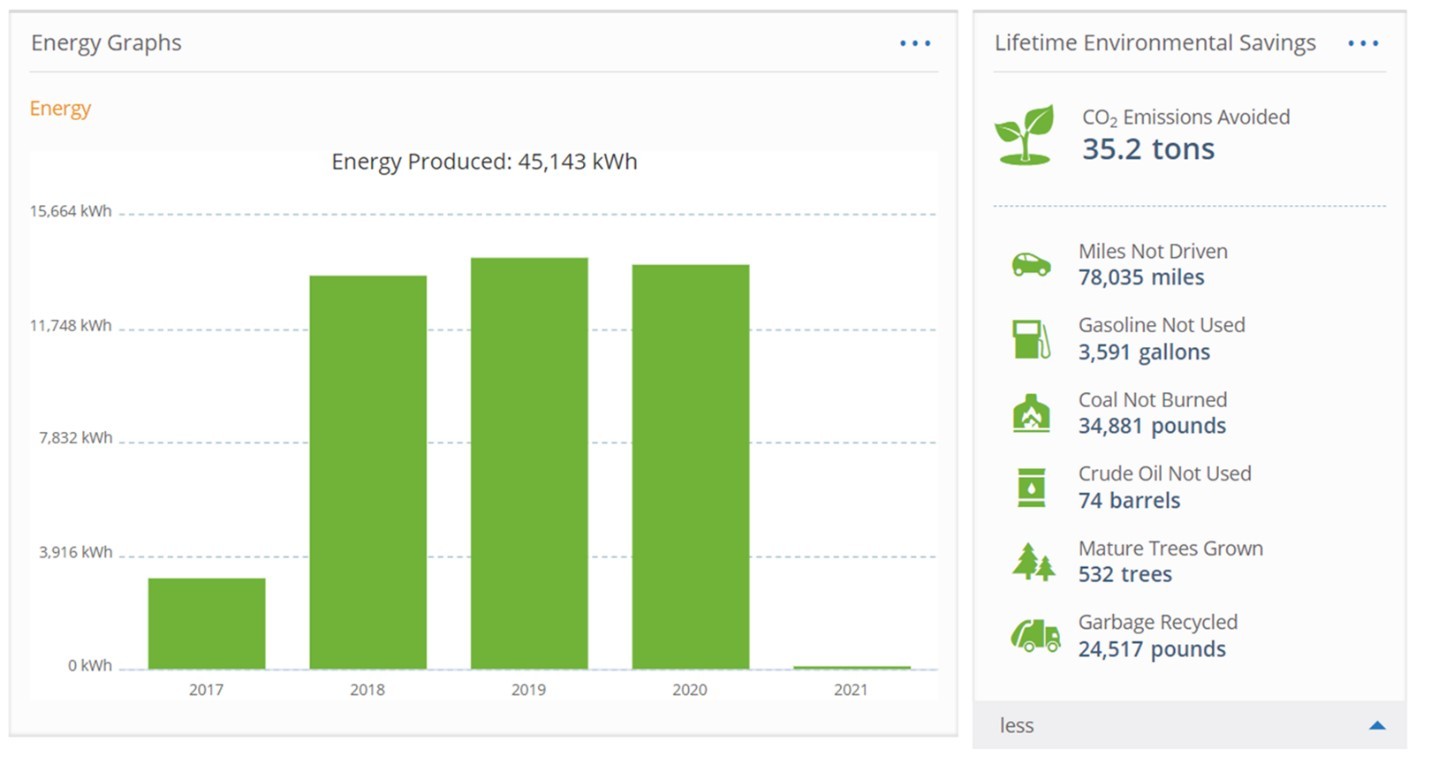Open Lifetime Environmental Savings three-dot menu

[x=1363, y=43]
